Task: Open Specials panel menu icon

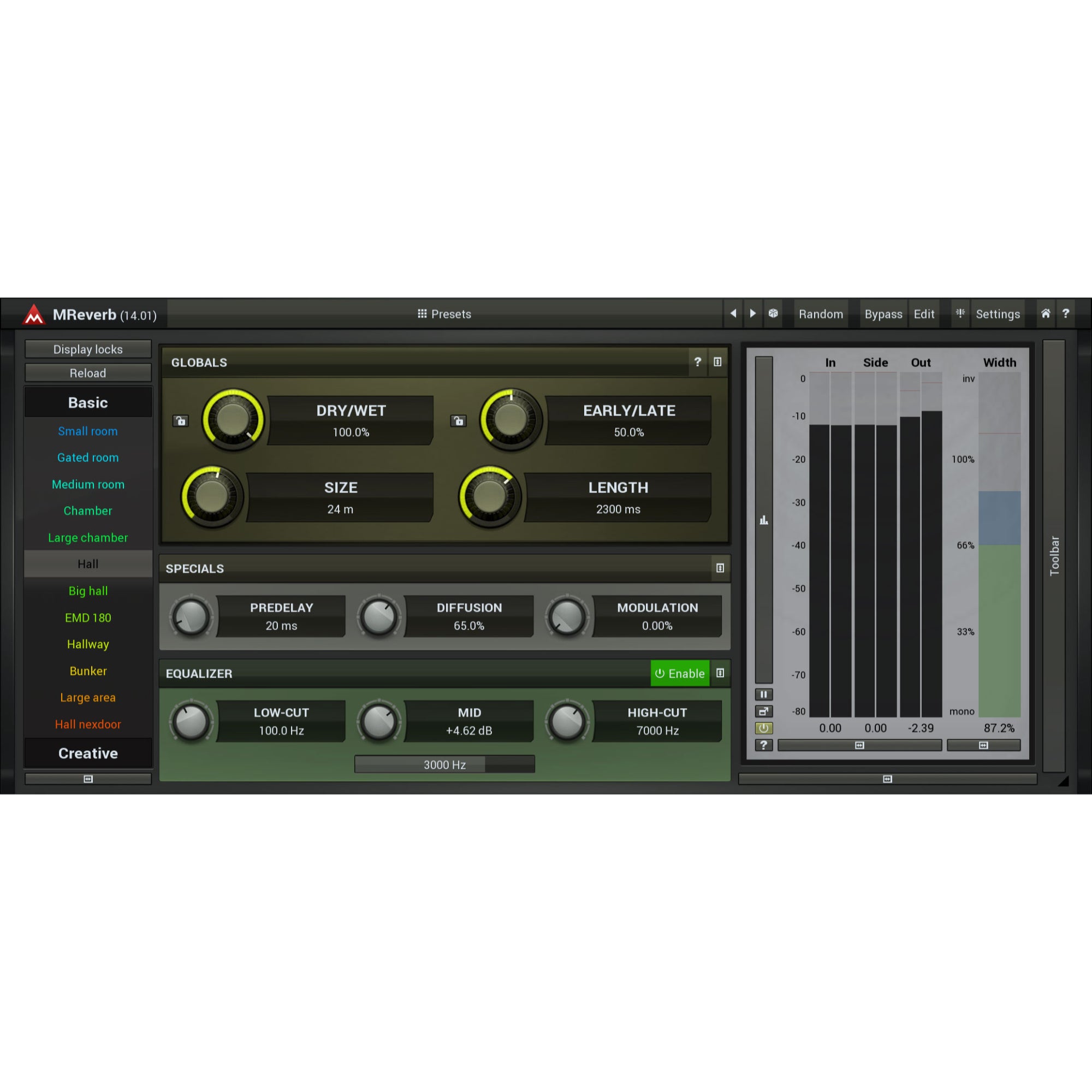Action: (720, 568)
